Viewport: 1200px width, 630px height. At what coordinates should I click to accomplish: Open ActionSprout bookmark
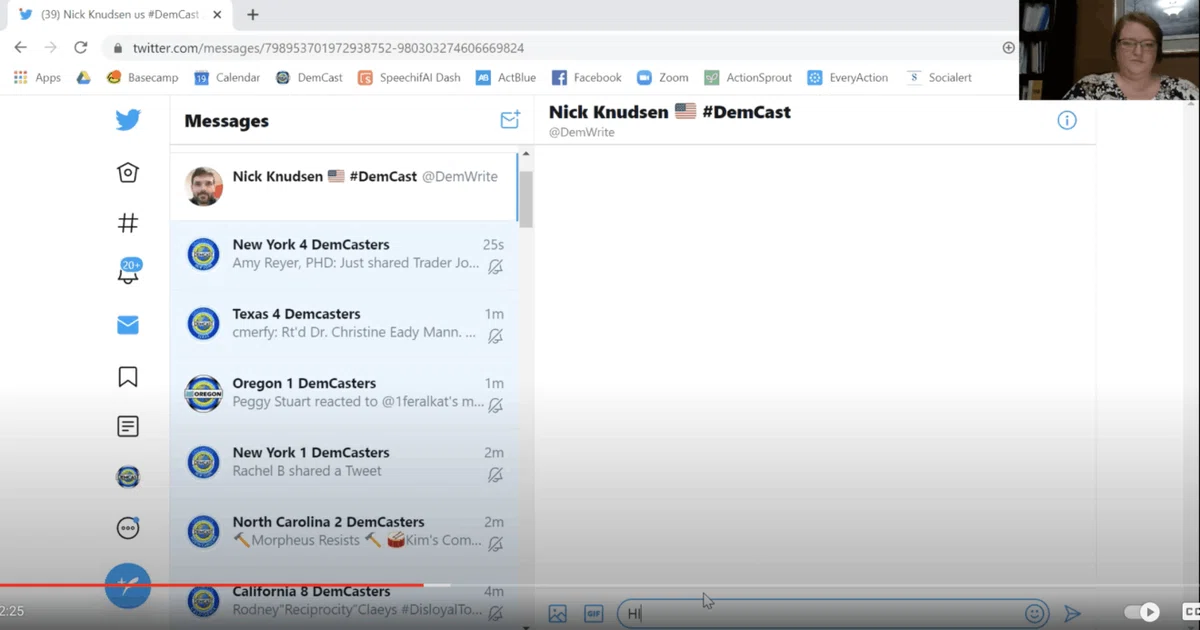pyautogui.click(x=748, y=77)
